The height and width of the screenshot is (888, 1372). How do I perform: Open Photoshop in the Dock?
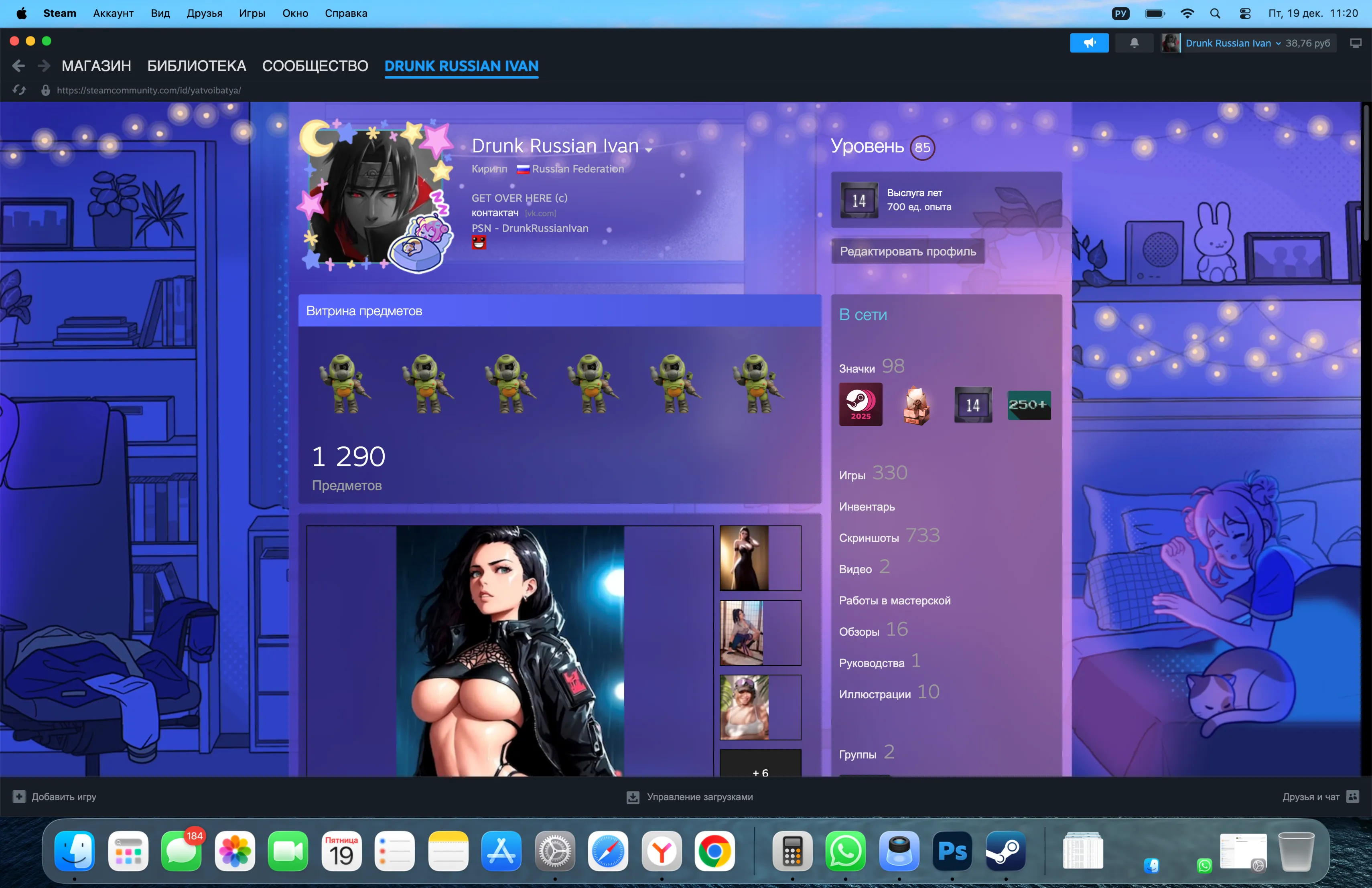(952, 851)
